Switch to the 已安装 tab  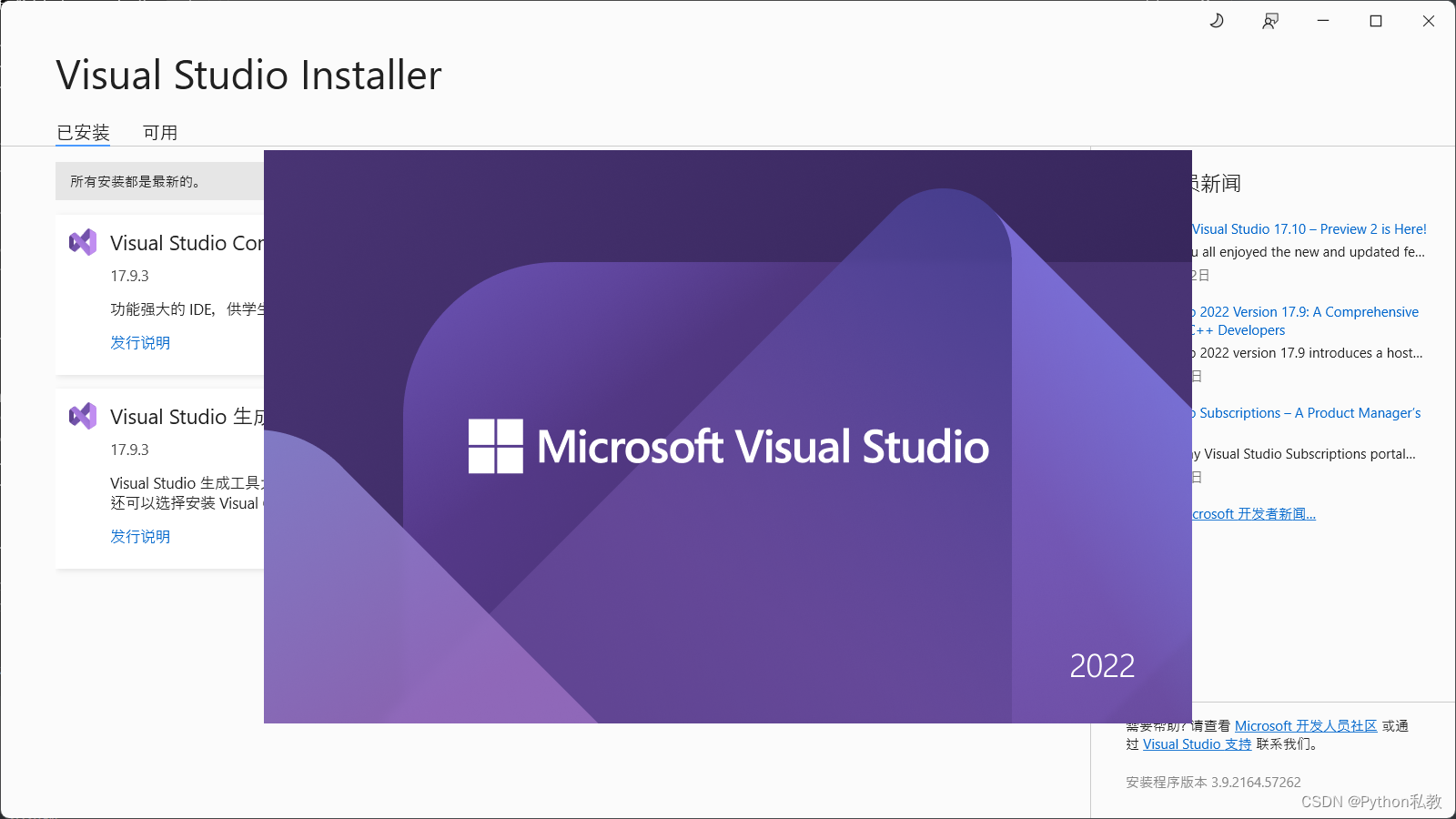pos(83,133)
